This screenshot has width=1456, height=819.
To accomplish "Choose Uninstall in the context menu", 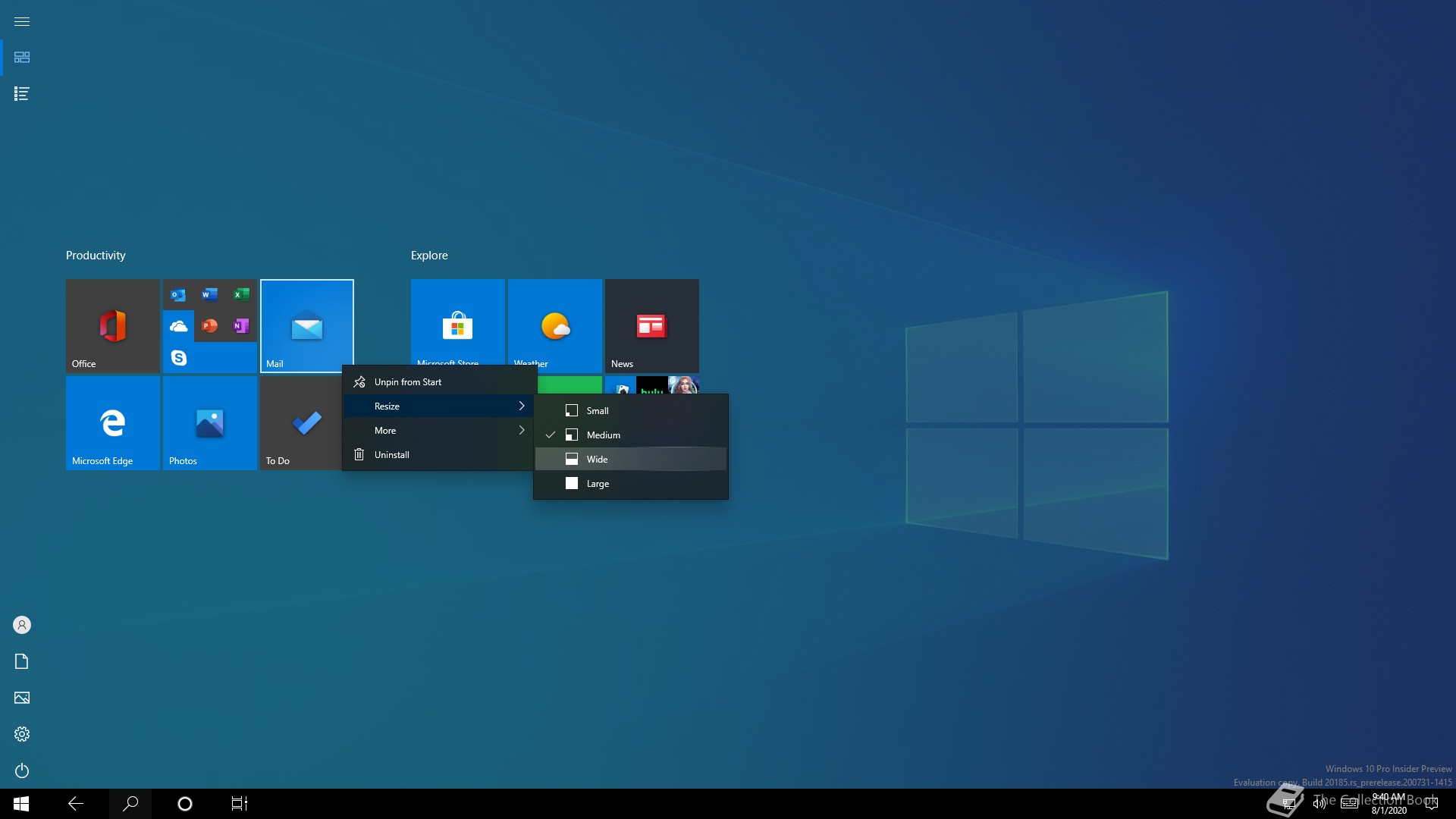I will (438, 455).
